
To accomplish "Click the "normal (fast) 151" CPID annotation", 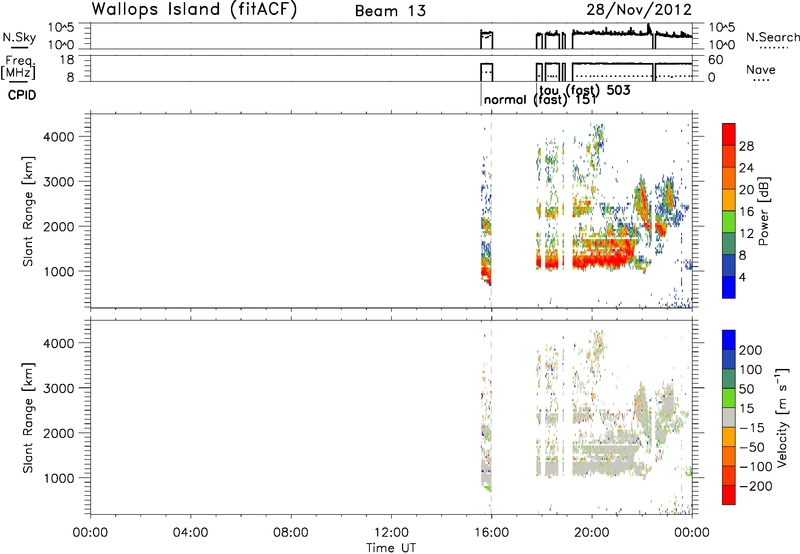I will tap(540, 99).
